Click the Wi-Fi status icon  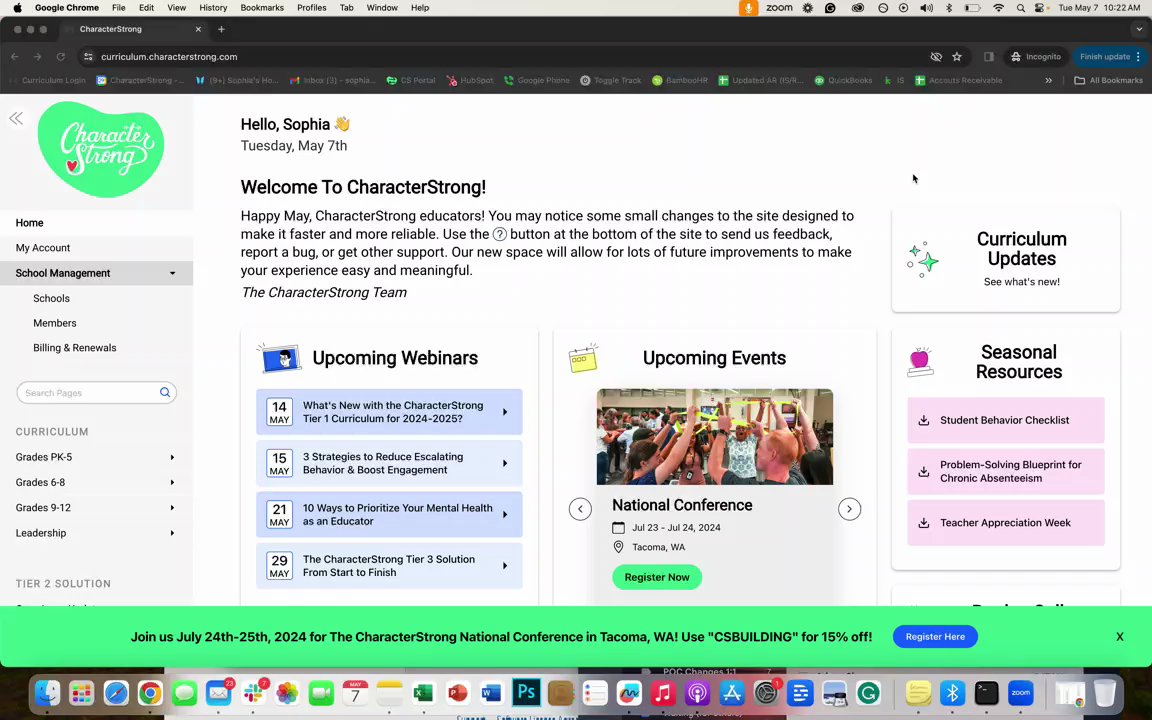[x=998, y=7]
